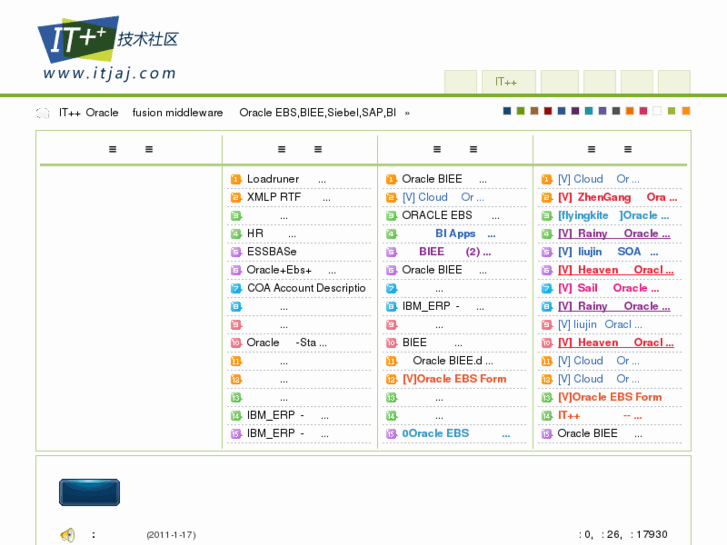
Task: Click the rank 5 icon beside ESSBASe
Action: tap(236, 252)
